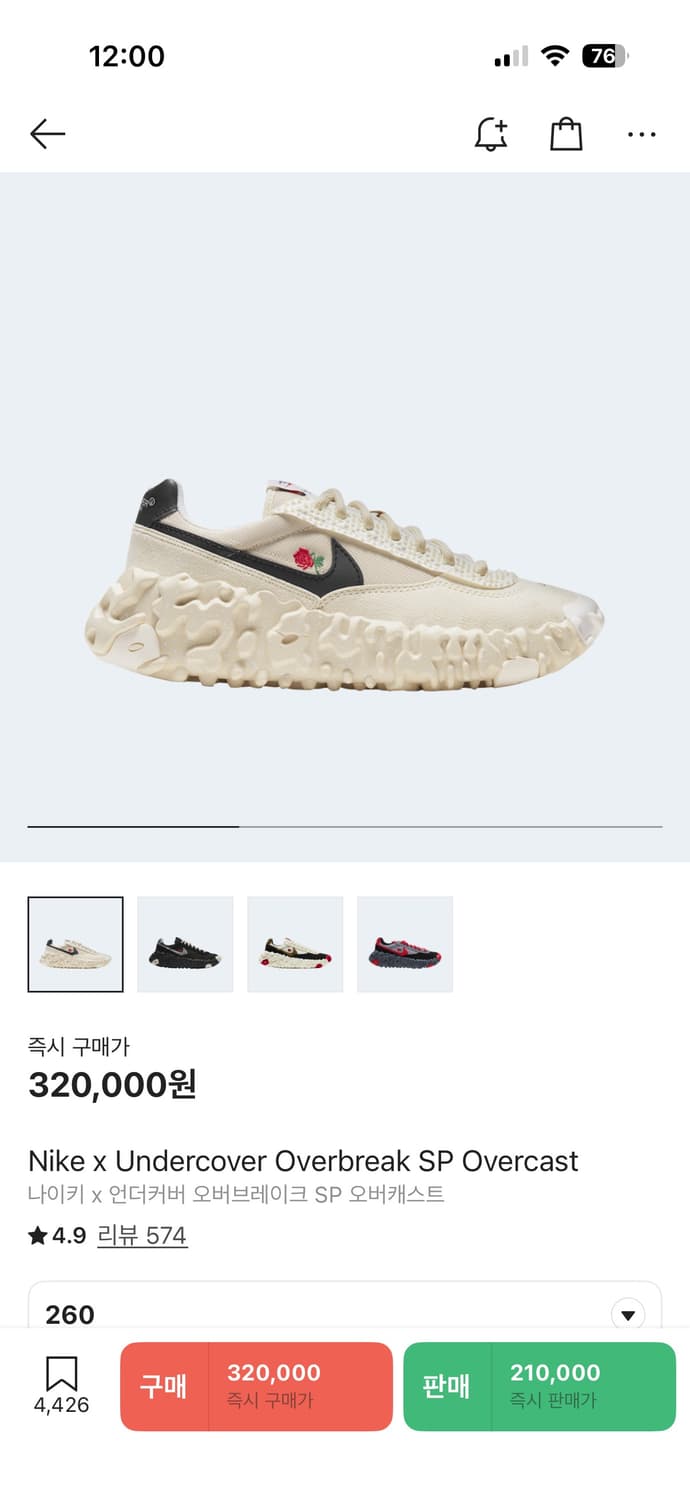Viewport: 690px width, 1500px height.
Task: Tap the battery indicator in status bar
Action: (604, 56)
